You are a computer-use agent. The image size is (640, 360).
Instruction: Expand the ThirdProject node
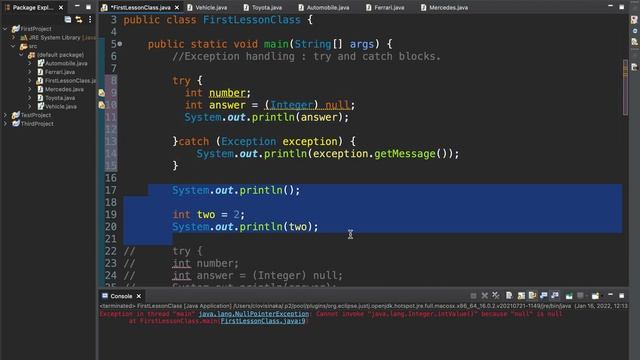(5, 124)
